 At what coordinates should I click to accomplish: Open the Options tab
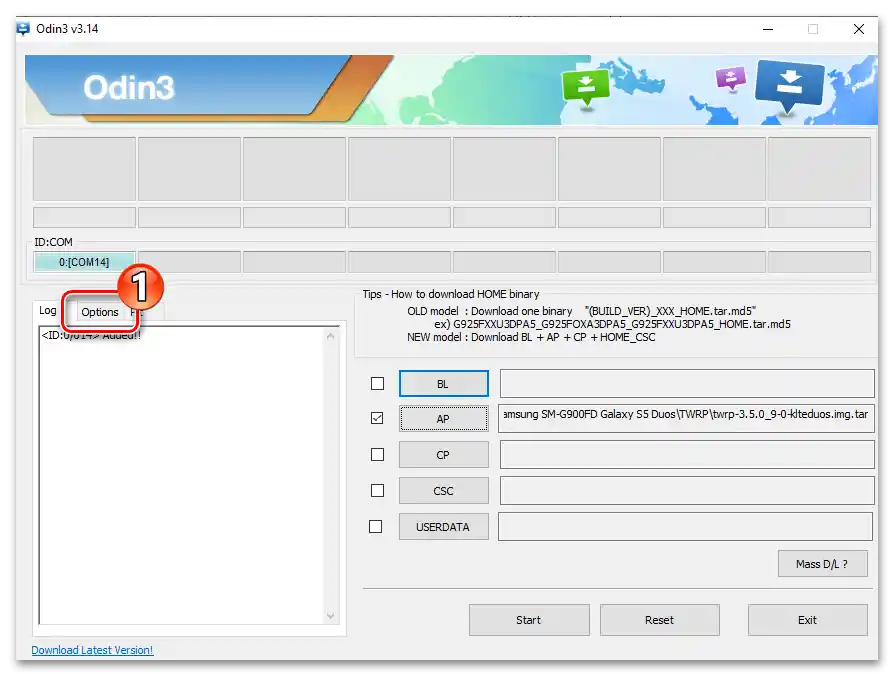tap(100, 312)
